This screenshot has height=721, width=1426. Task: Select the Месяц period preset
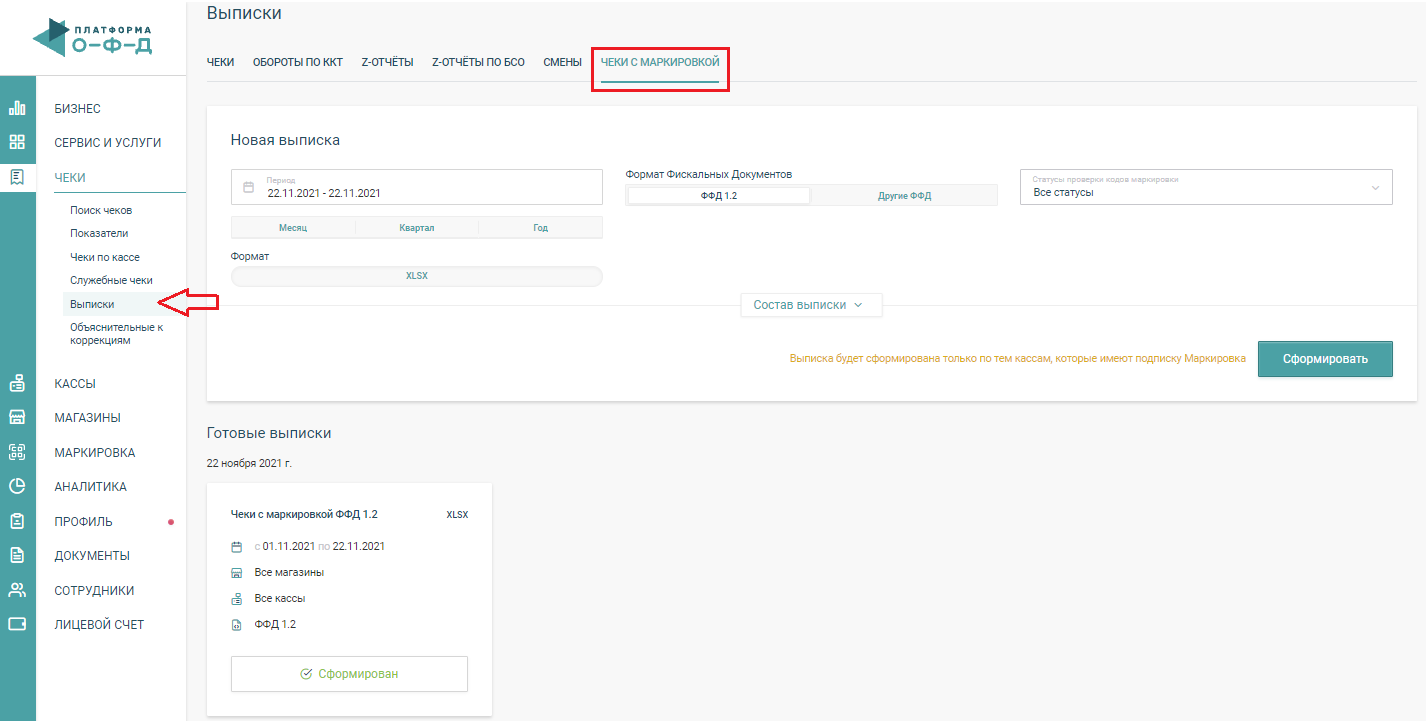point(293,228)
